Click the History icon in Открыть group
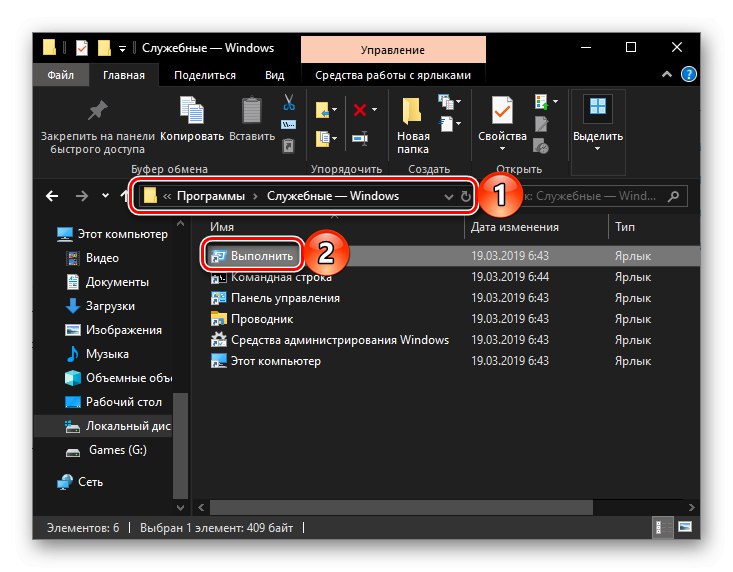This screenshot has height=572, width=733. (541, 146)
